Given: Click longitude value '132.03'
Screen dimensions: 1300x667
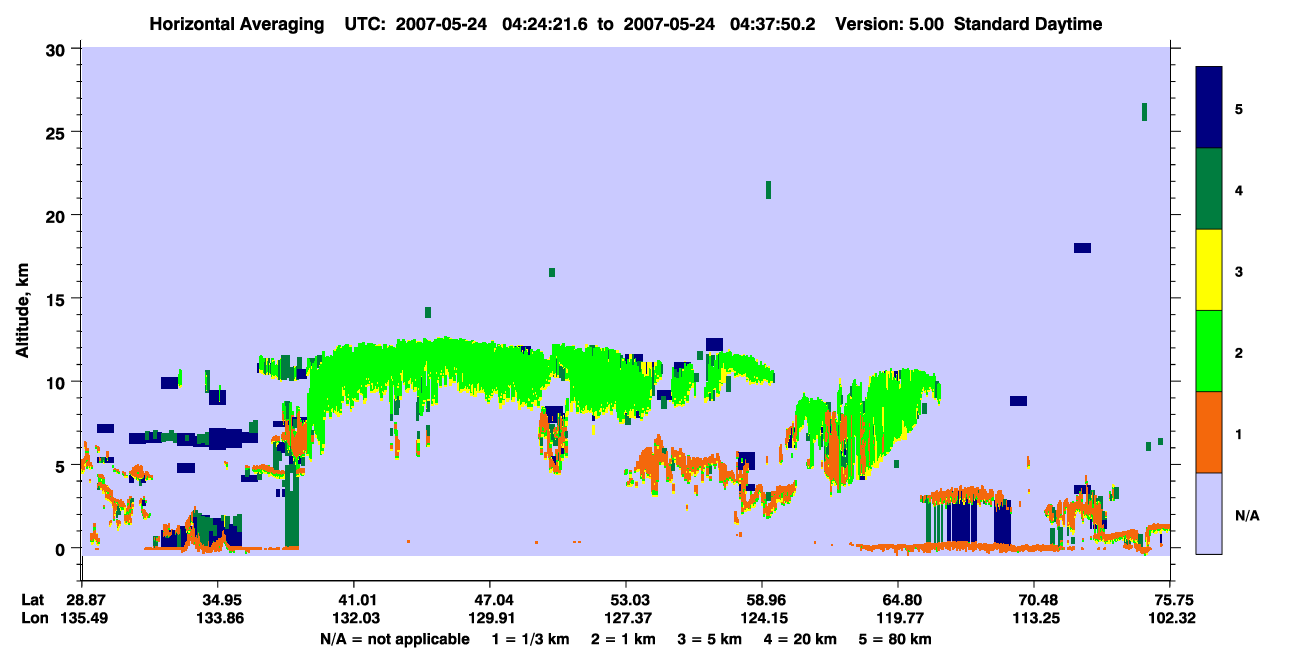Looking at the screenshot, I should pyautogui.click(x=354, y=618).
